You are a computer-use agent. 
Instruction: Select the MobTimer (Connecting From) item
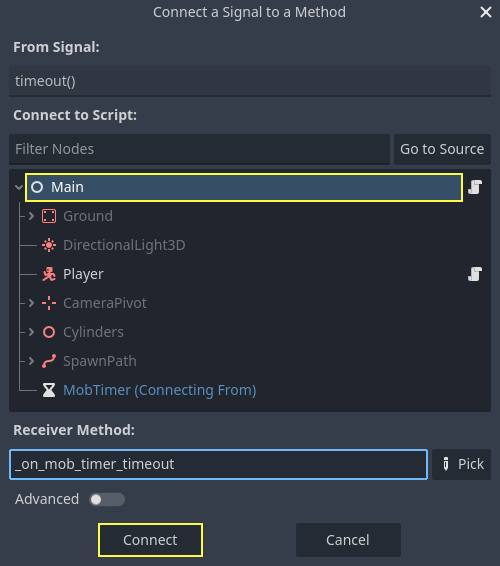[x=160, y=390]
